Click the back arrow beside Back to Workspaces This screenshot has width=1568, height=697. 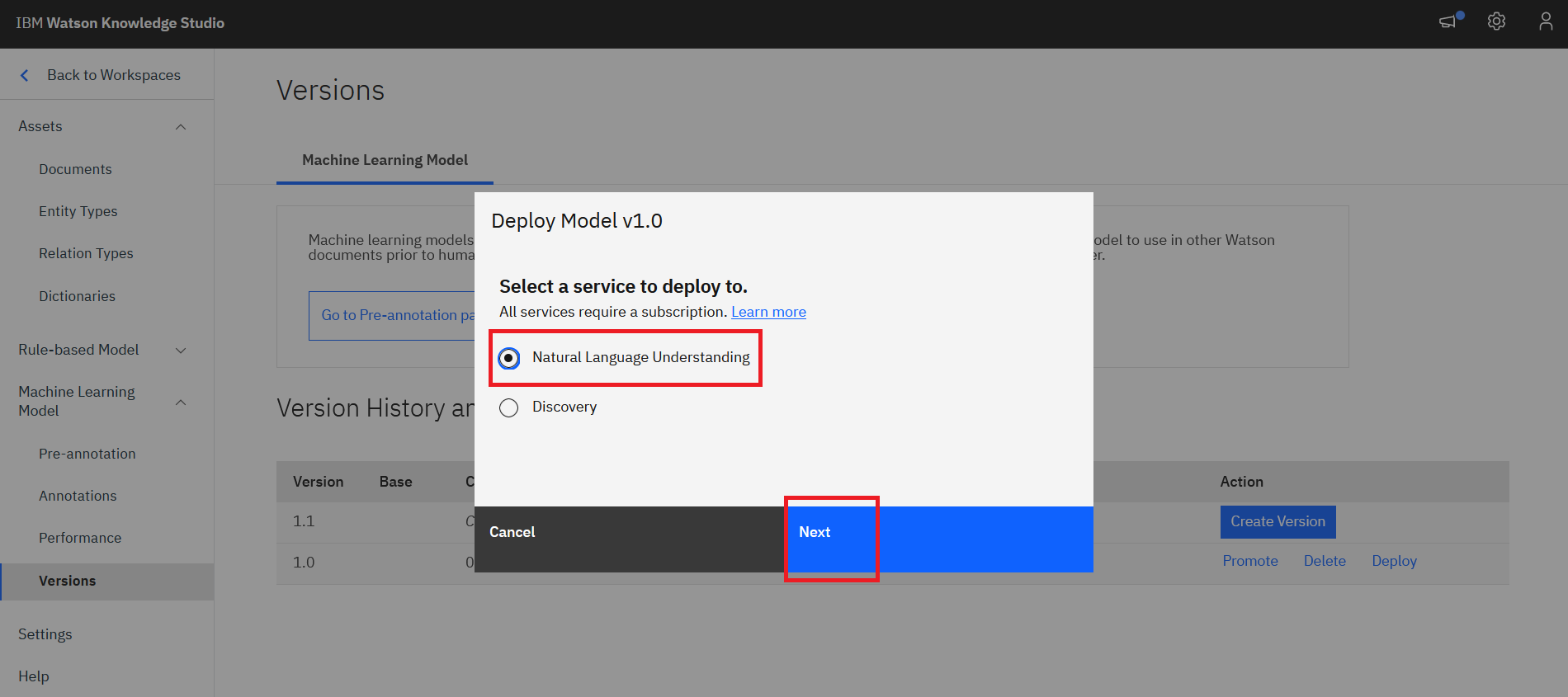coord(25,75)
